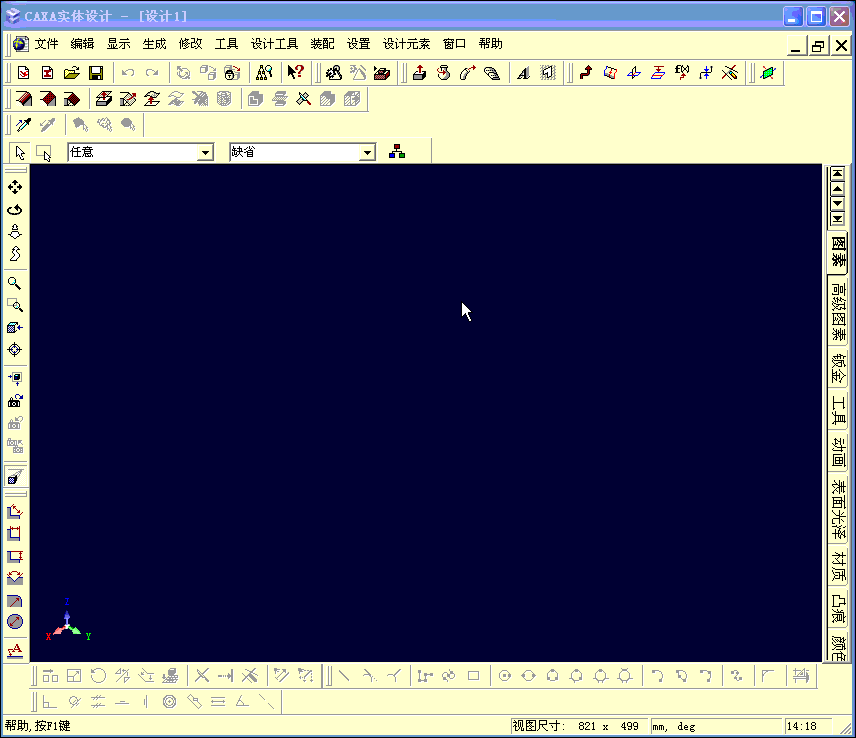Switch to the 动画 catalog tab

838,451
